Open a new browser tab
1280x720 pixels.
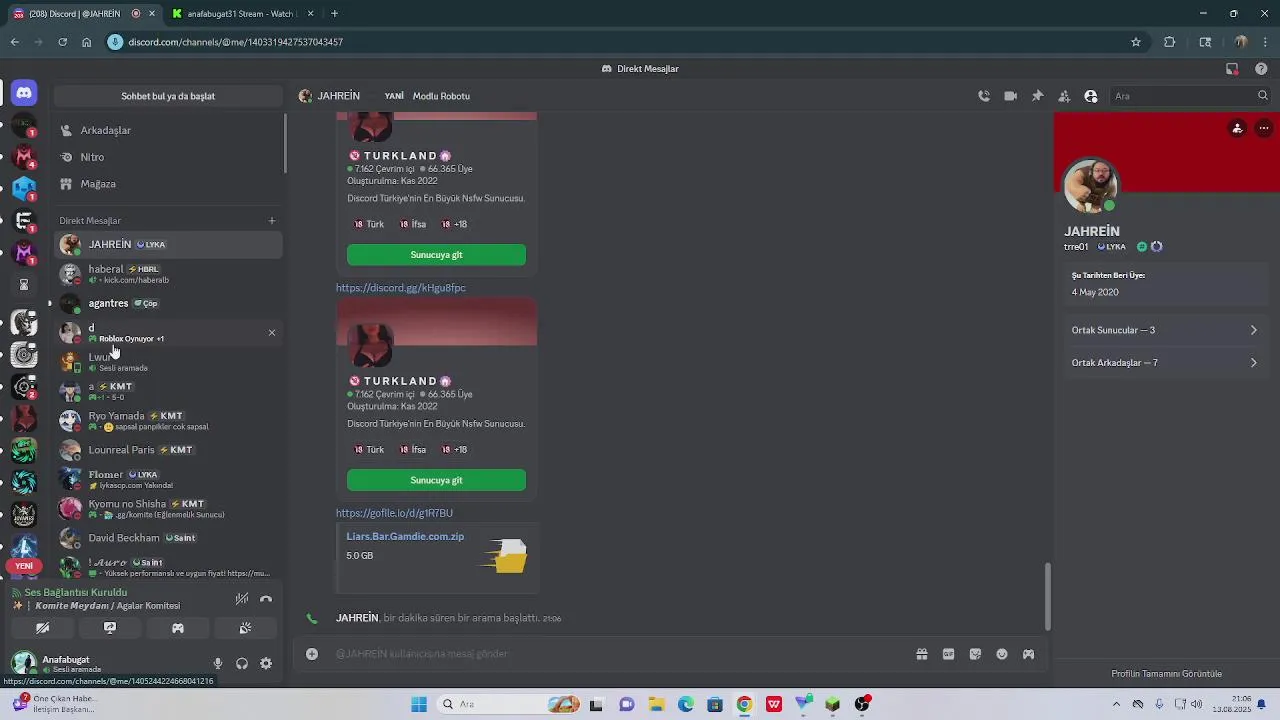pos(334,14)
